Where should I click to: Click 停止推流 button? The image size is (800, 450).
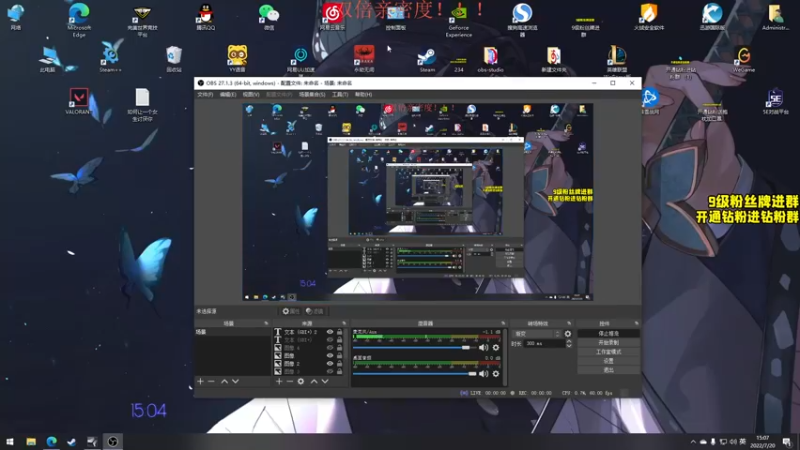click(x=609, y=334)
